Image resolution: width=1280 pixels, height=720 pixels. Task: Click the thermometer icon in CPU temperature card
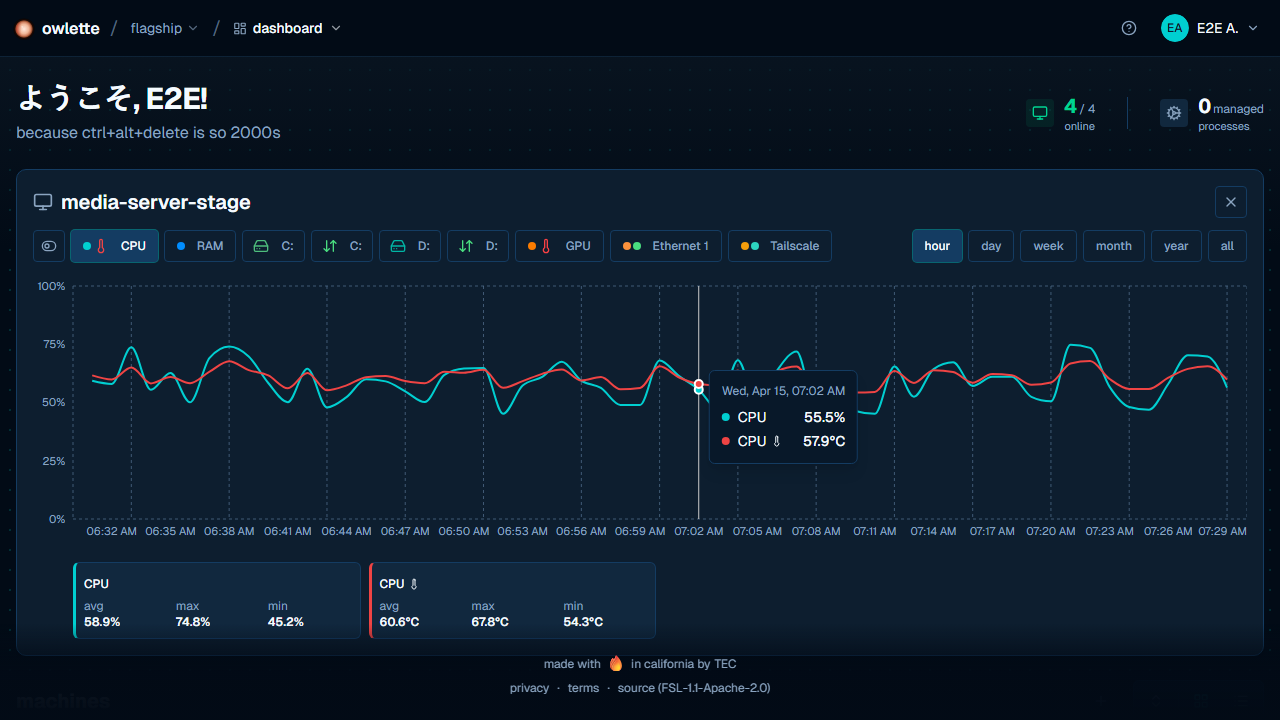point(414,584)
